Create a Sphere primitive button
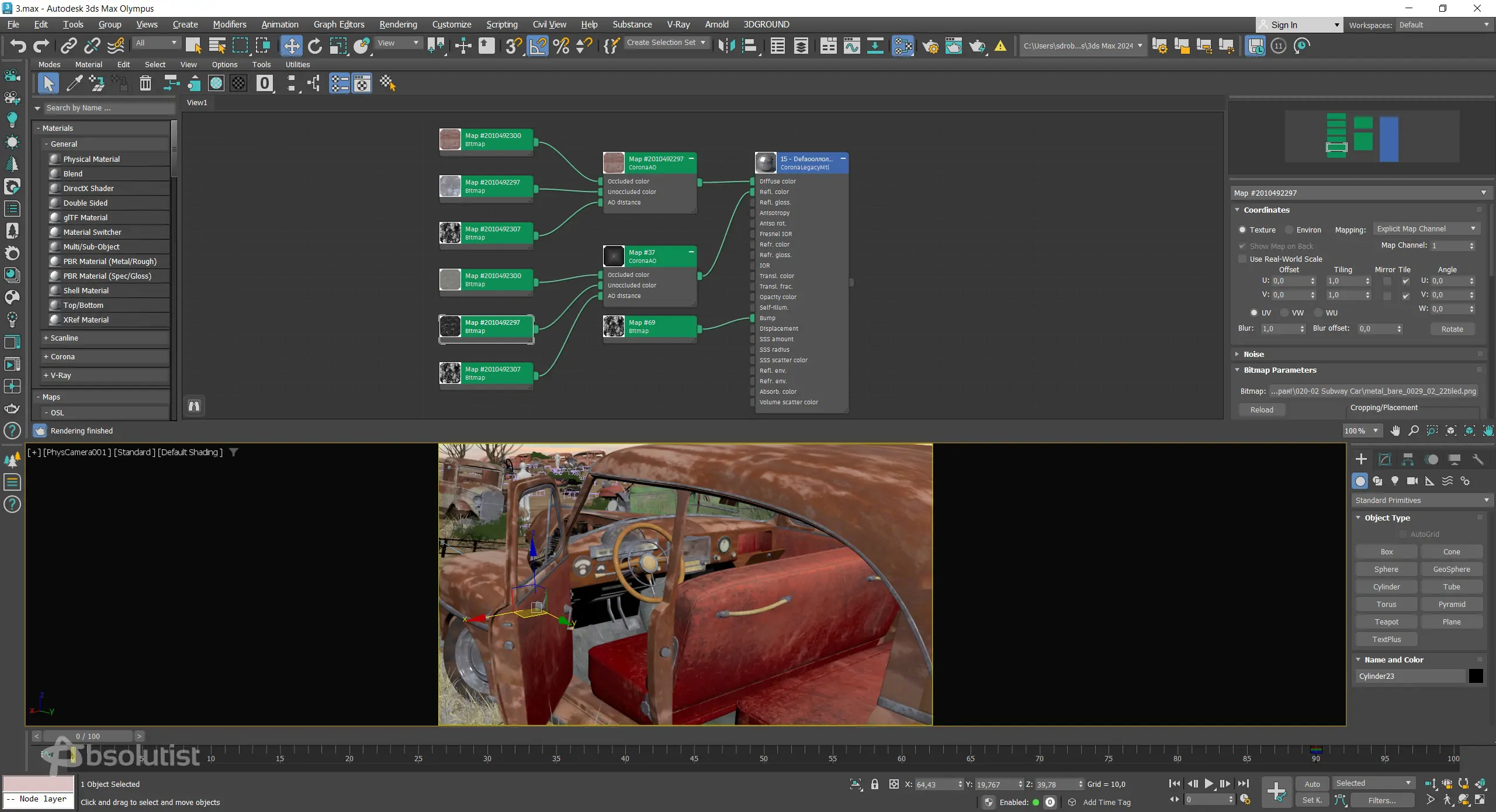The height and width of the screenshot is (812, 1496). [x=1386, y=570]
